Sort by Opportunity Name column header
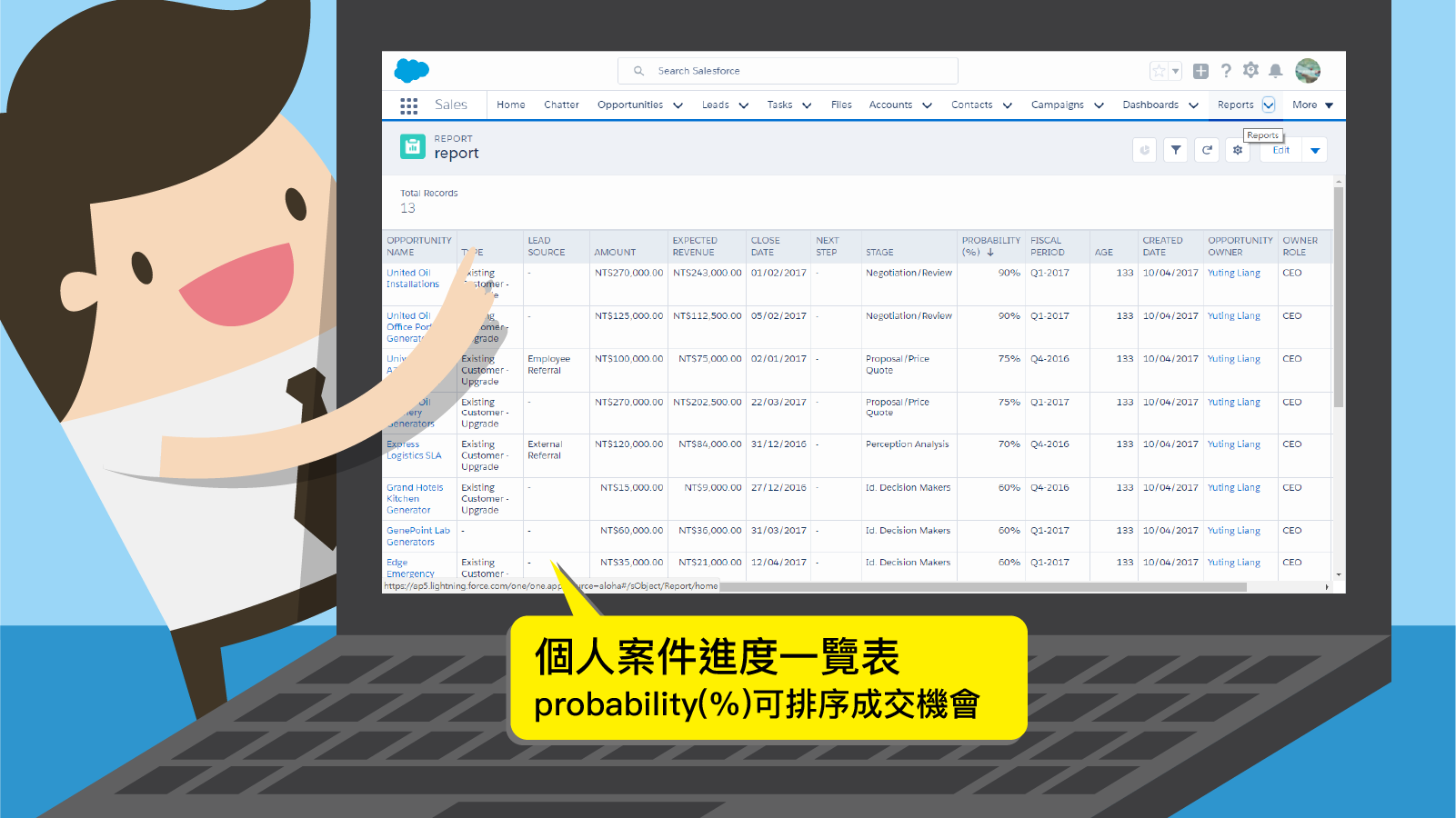Screen dimensions: 1456x818 (418, 246)
